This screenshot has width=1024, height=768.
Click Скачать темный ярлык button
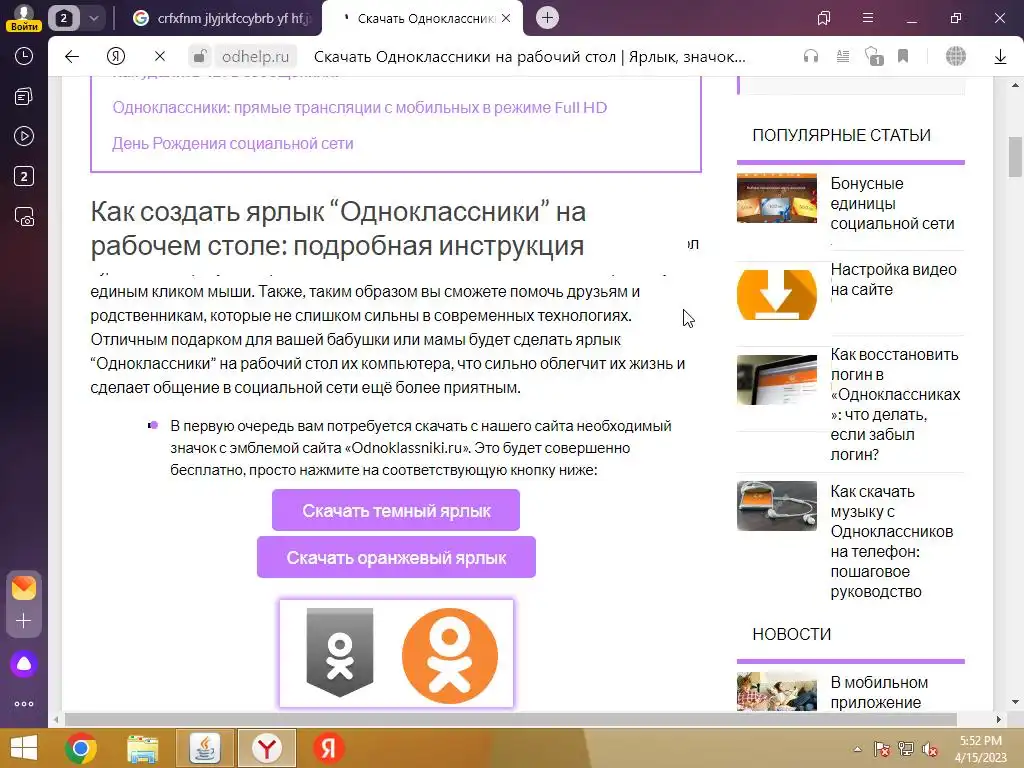point(396,510)
